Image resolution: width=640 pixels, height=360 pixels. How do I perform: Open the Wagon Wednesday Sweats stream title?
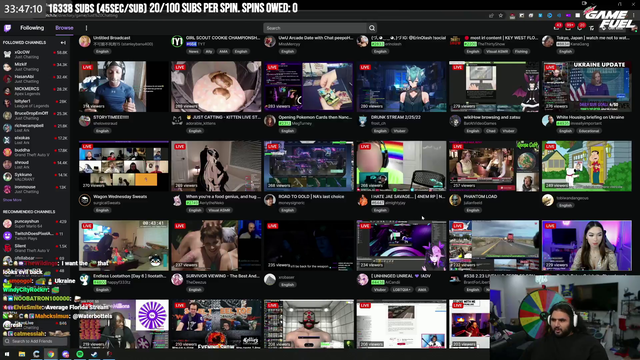[120, 196]
